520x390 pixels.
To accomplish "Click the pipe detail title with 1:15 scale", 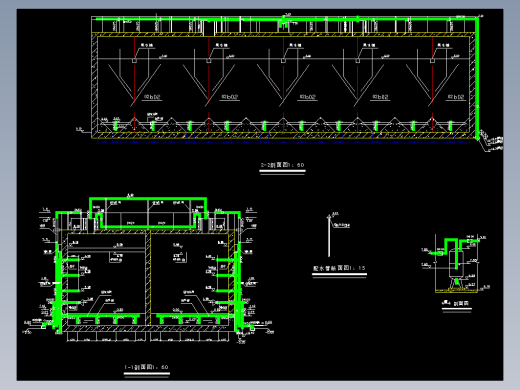I will [x=339, y=268].
